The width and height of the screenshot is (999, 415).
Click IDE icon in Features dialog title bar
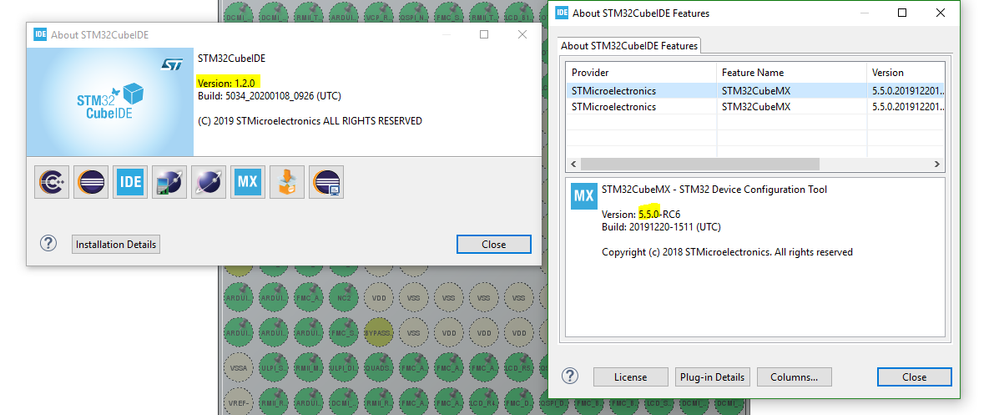[562, 12]
